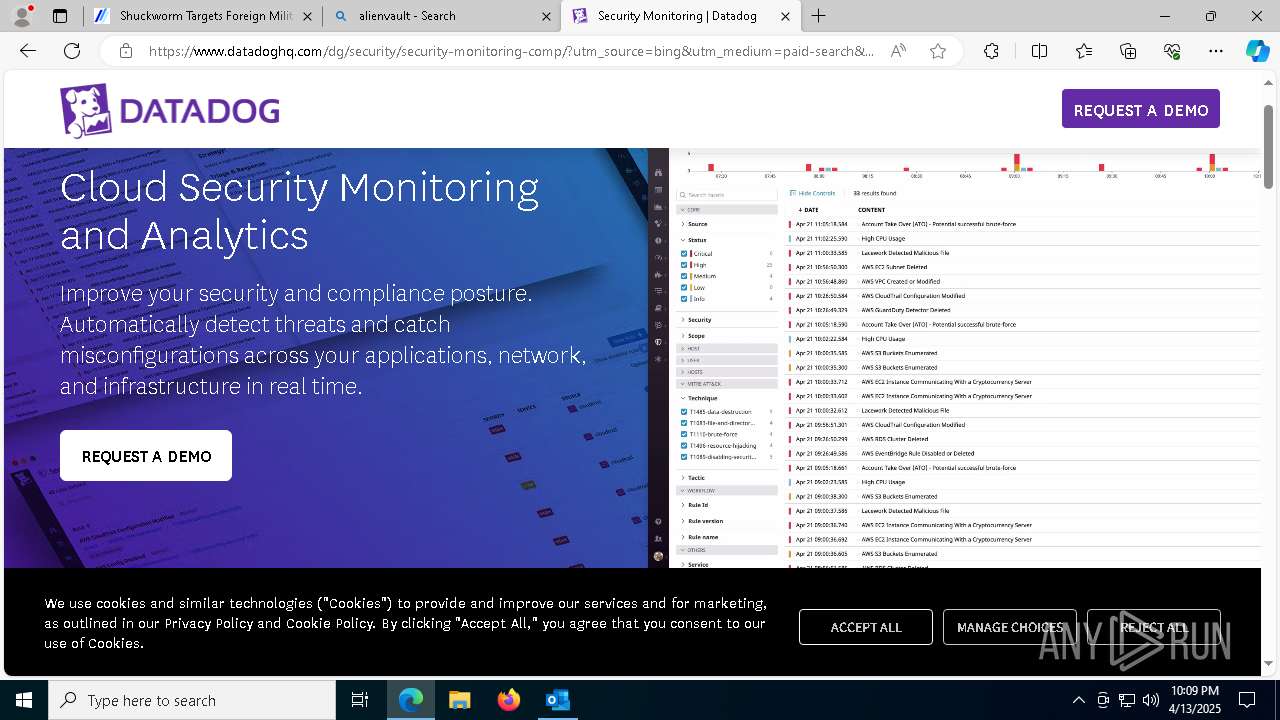Screen dimensions: 1280x720
Task: Open File Explorer from the taskbar
Action: pyautogui.click(x=460, y=700)
